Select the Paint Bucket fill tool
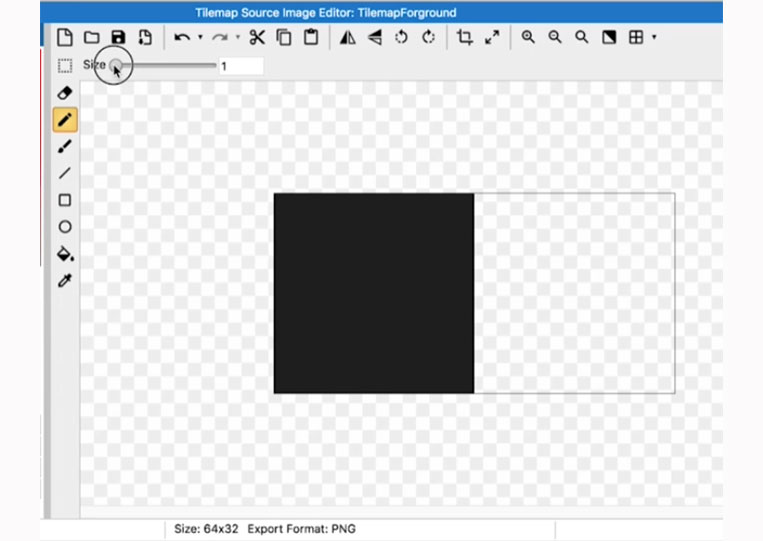This screenshot has height=541, width=763. 65,254
